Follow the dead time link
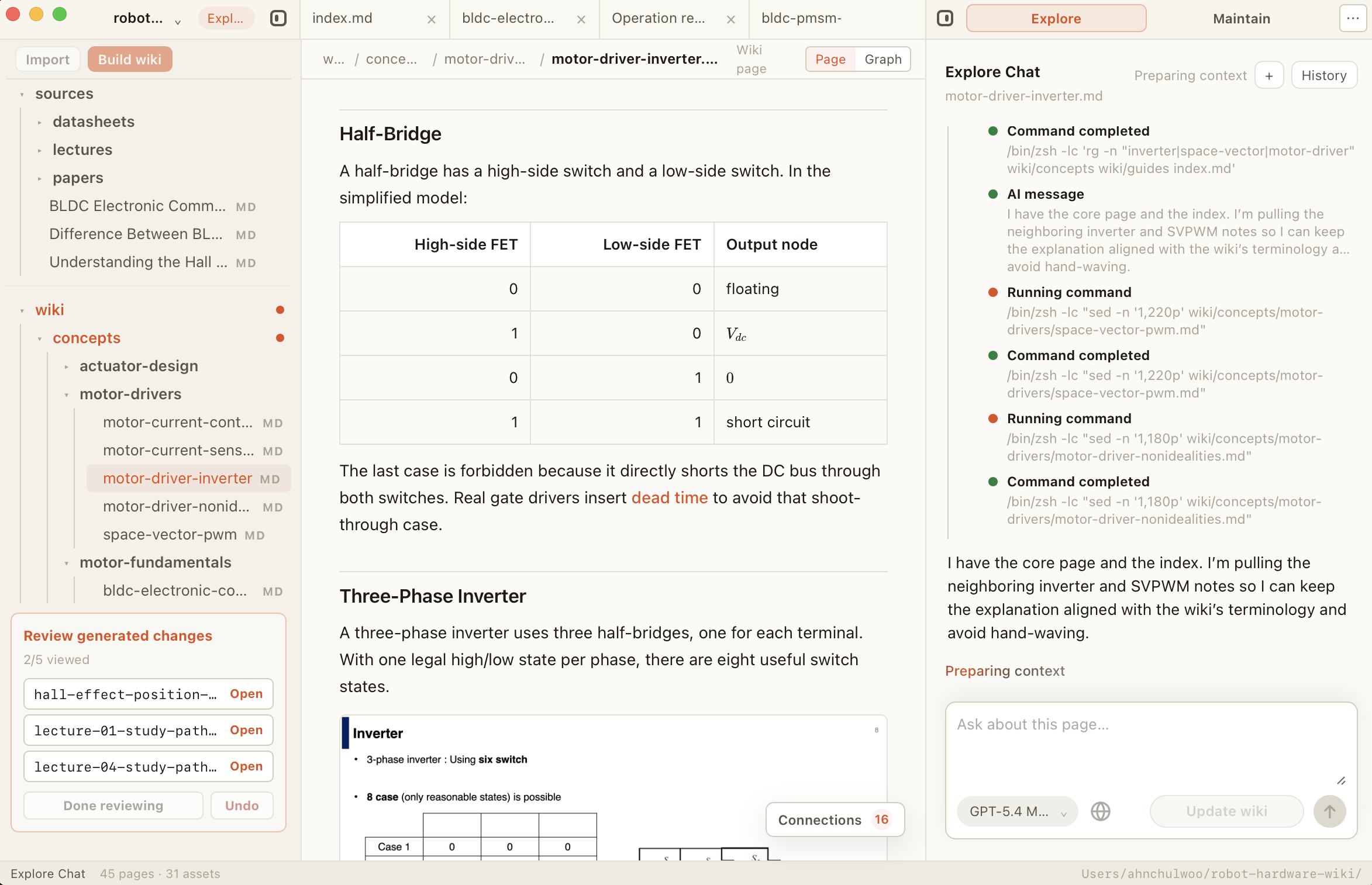 click(x=670, y=497)
